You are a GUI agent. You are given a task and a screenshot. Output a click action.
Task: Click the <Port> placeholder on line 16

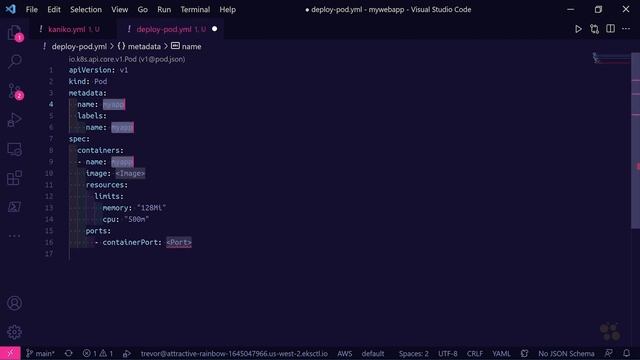pos(179,242)
